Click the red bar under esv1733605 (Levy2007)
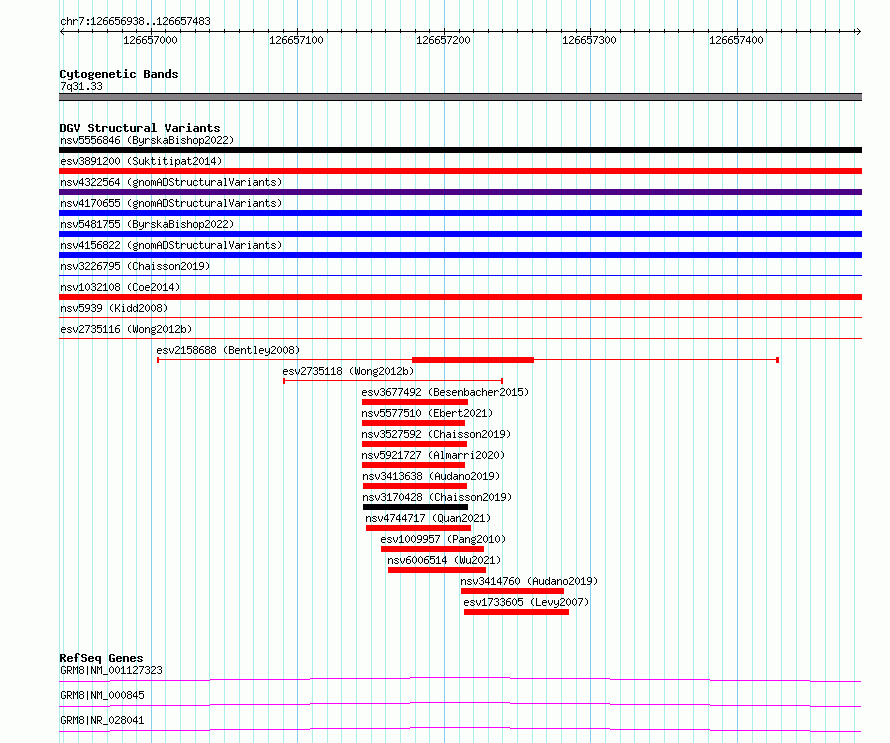Screen dimensions: 890x743 pos(517,612)
